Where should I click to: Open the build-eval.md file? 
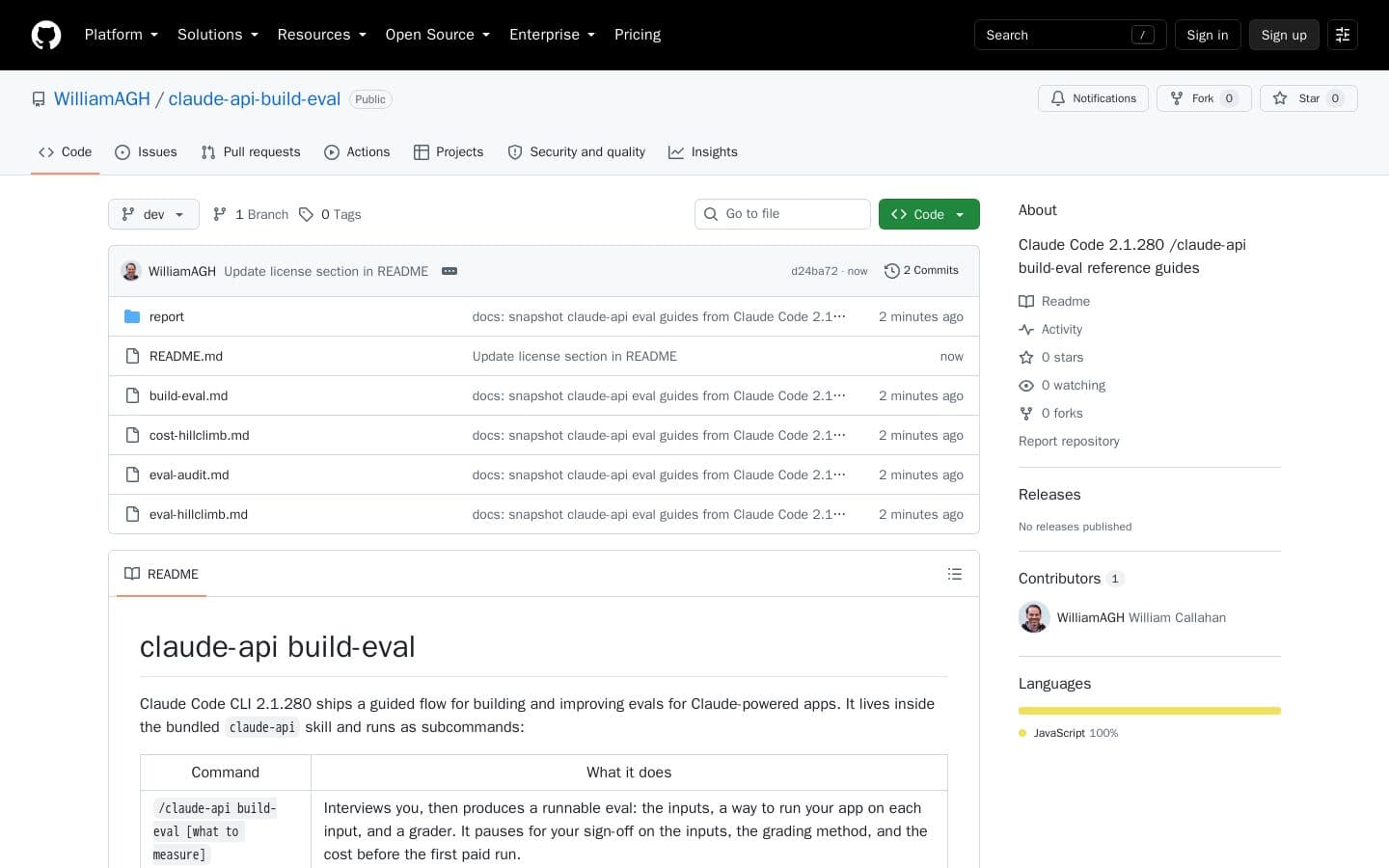[x=189, y=395]
